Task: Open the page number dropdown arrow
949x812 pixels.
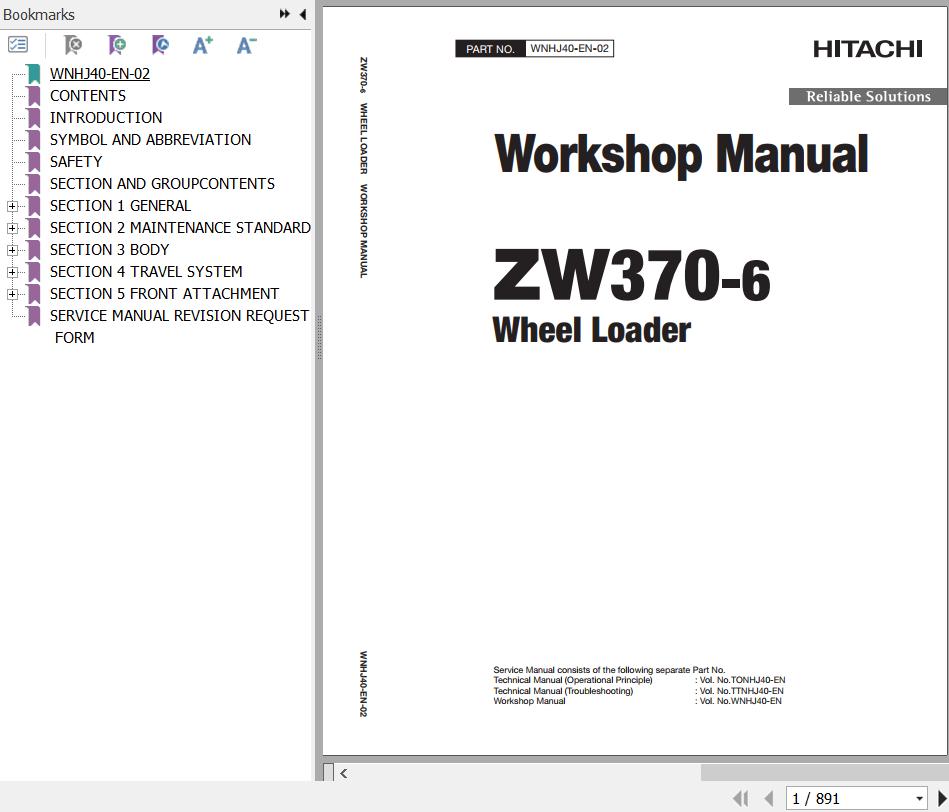Action: coord(919,798)
